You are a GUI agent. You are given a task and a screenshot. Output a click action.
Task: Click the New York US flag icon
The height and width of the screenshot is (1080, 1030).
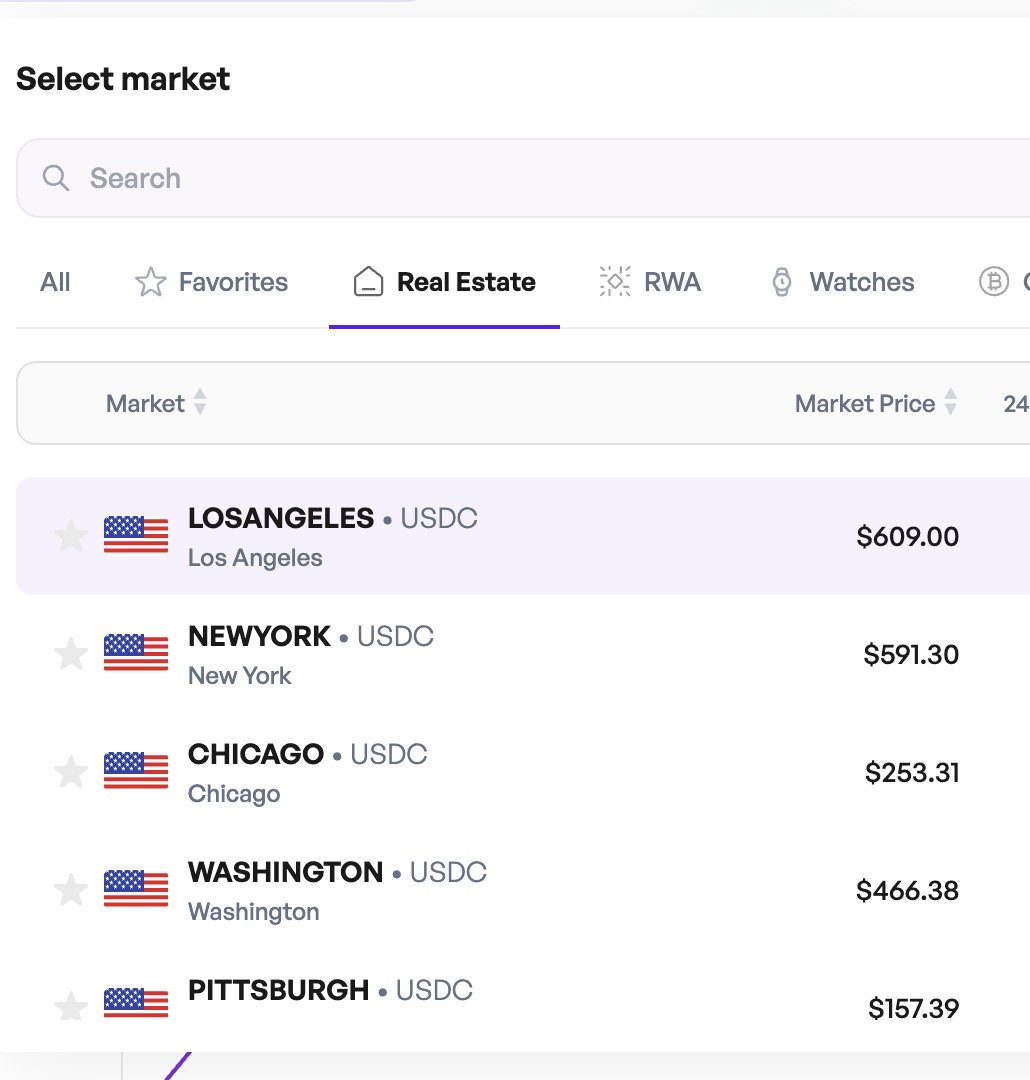pos(136,653)
